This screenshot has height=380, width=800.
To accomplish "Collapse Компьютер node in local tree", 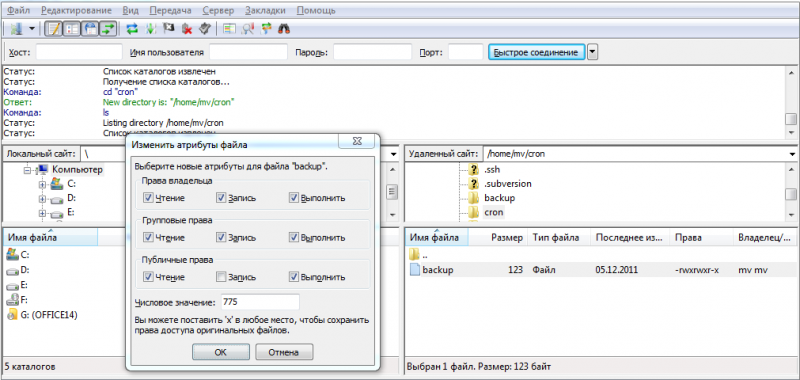I will [28, 170].
